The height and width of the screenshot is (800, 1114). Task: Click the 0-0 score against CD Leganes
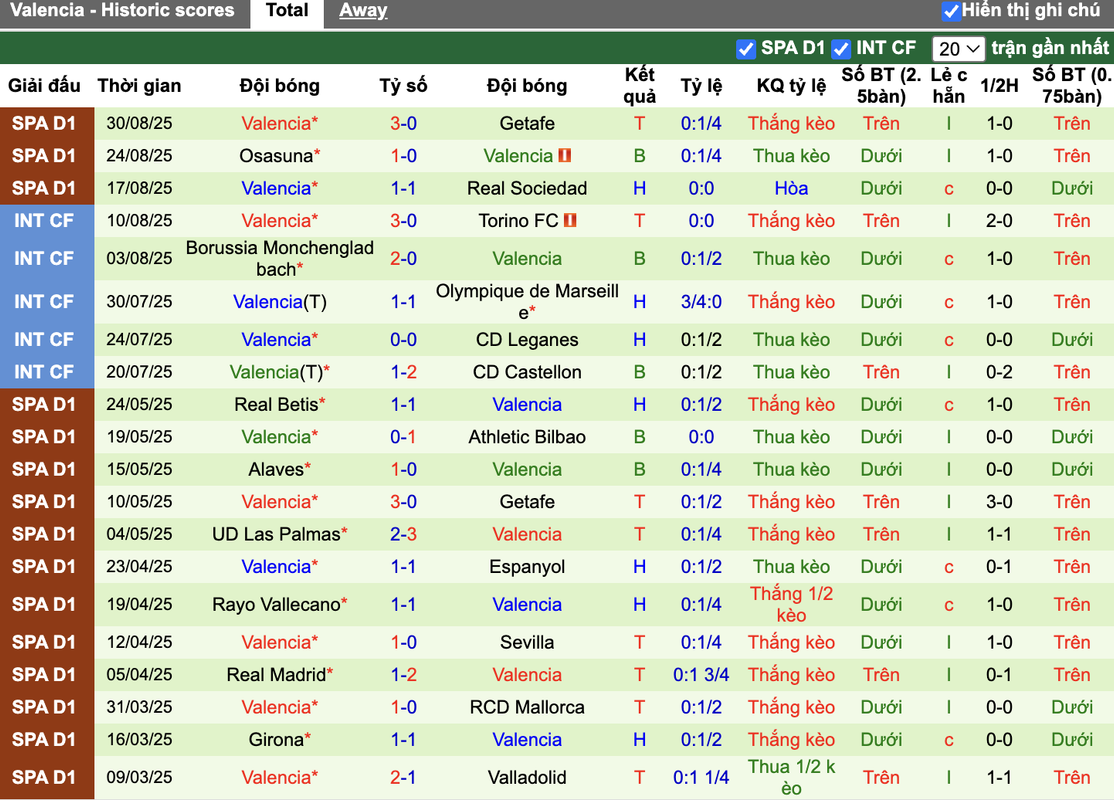[403, 340]
